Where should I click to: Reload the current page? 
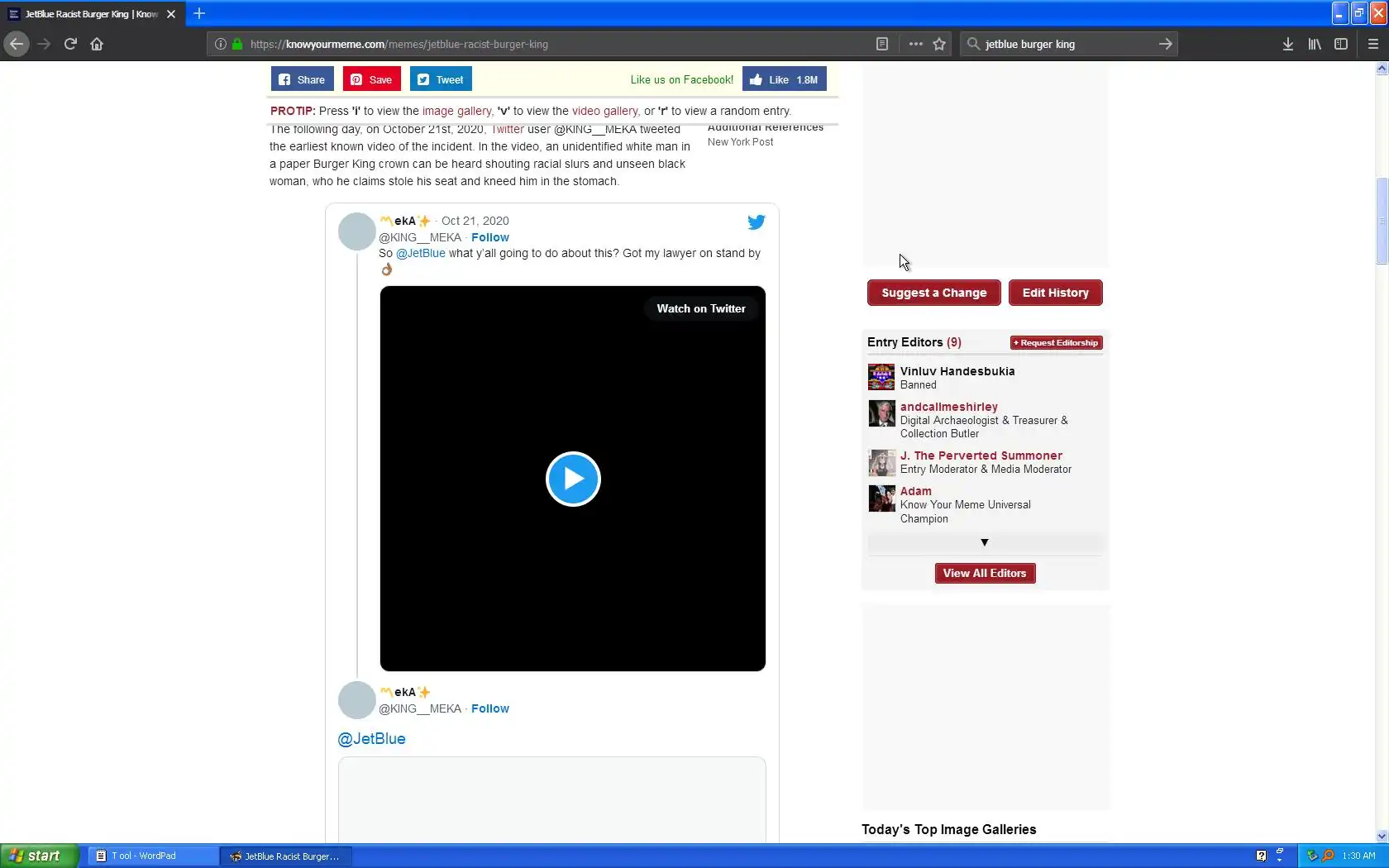(x=70, y=44)
